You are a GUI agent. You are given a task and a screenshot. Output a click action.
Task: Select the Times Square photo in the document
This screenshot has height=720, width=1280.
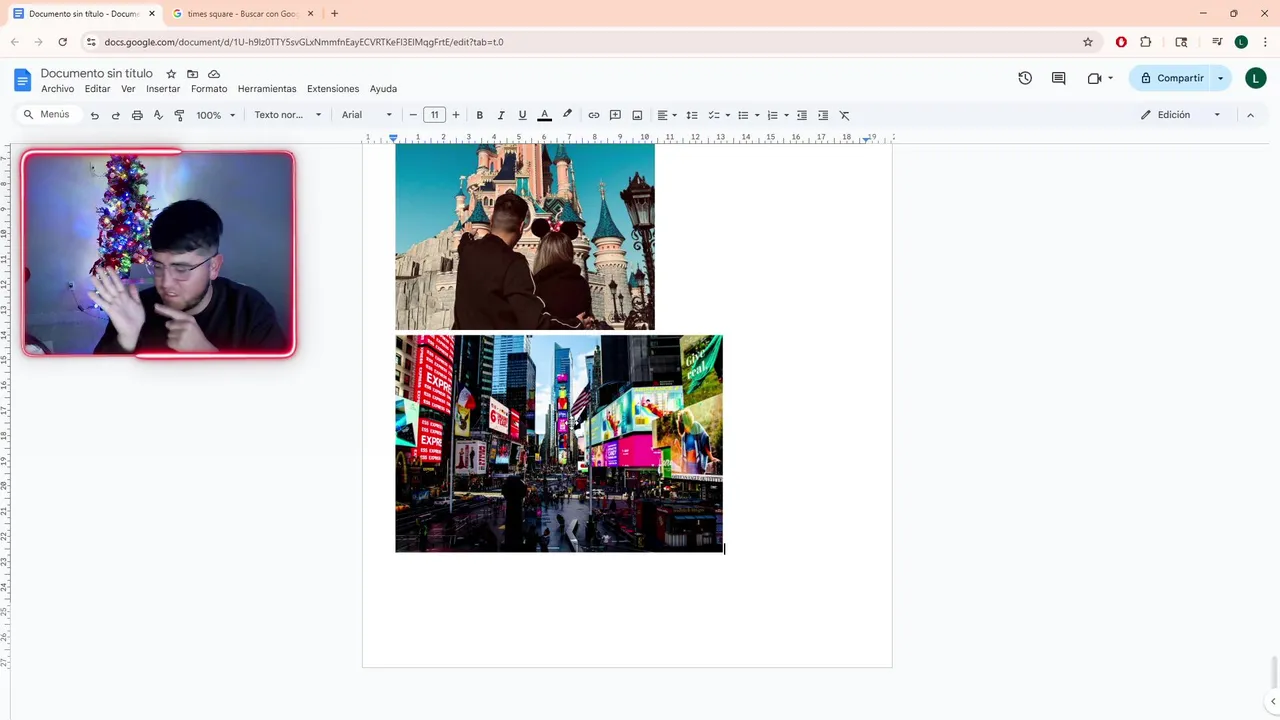tap(559, 443)
